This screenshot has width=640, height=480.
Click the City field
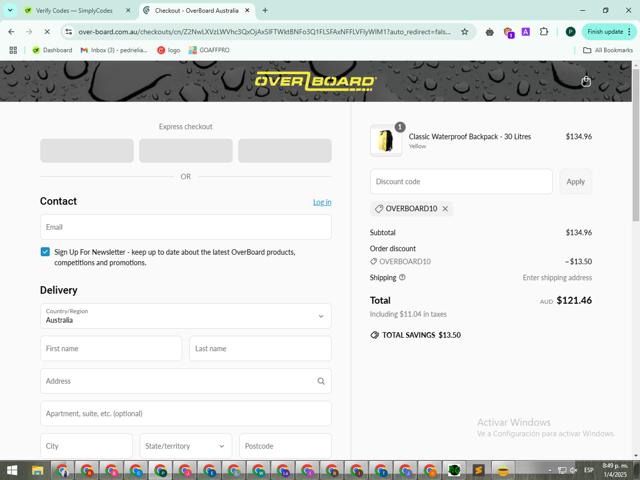click(86, 446)
